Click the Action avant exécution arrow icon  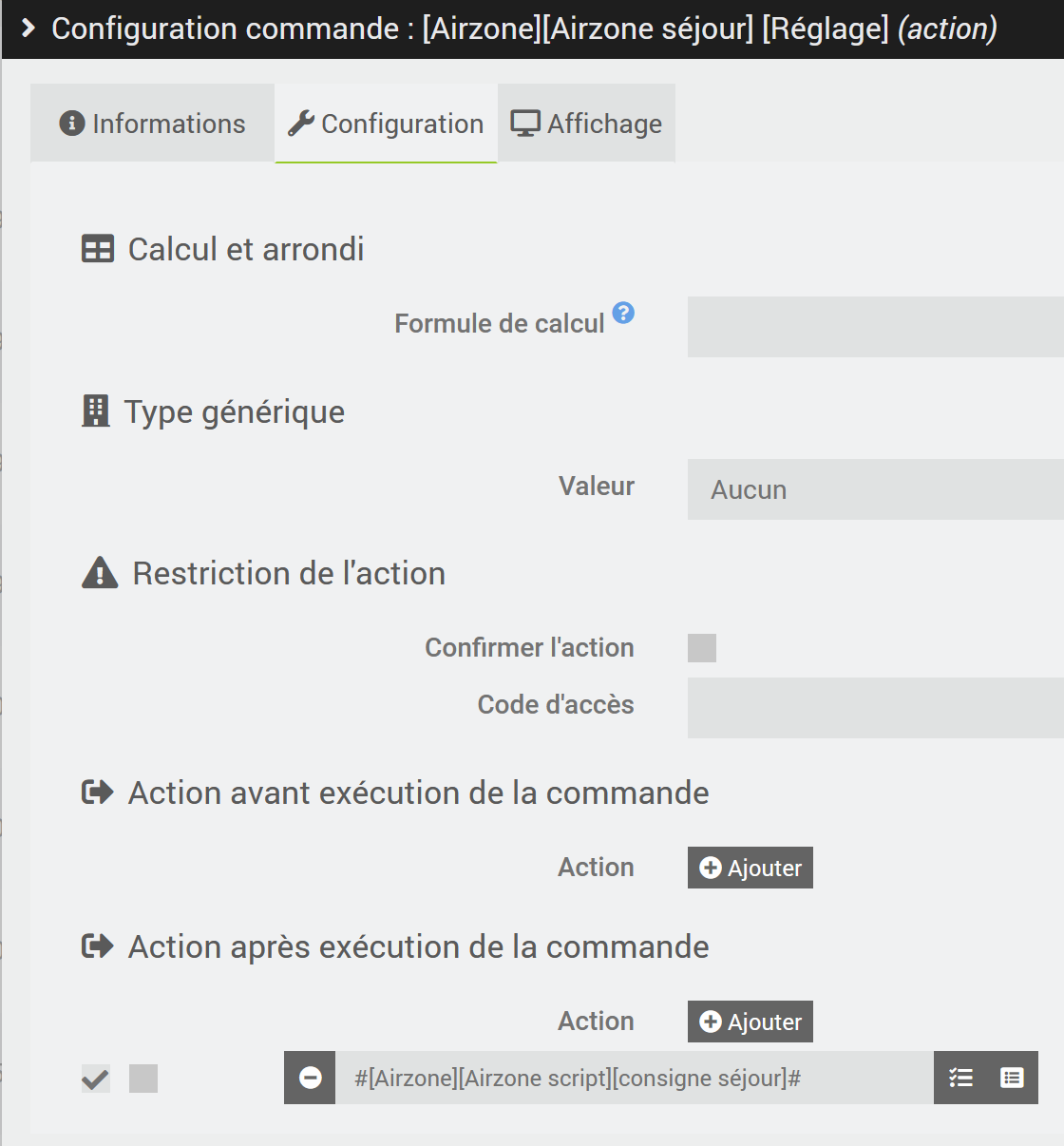pyautogui.click(x=96, y=792)
